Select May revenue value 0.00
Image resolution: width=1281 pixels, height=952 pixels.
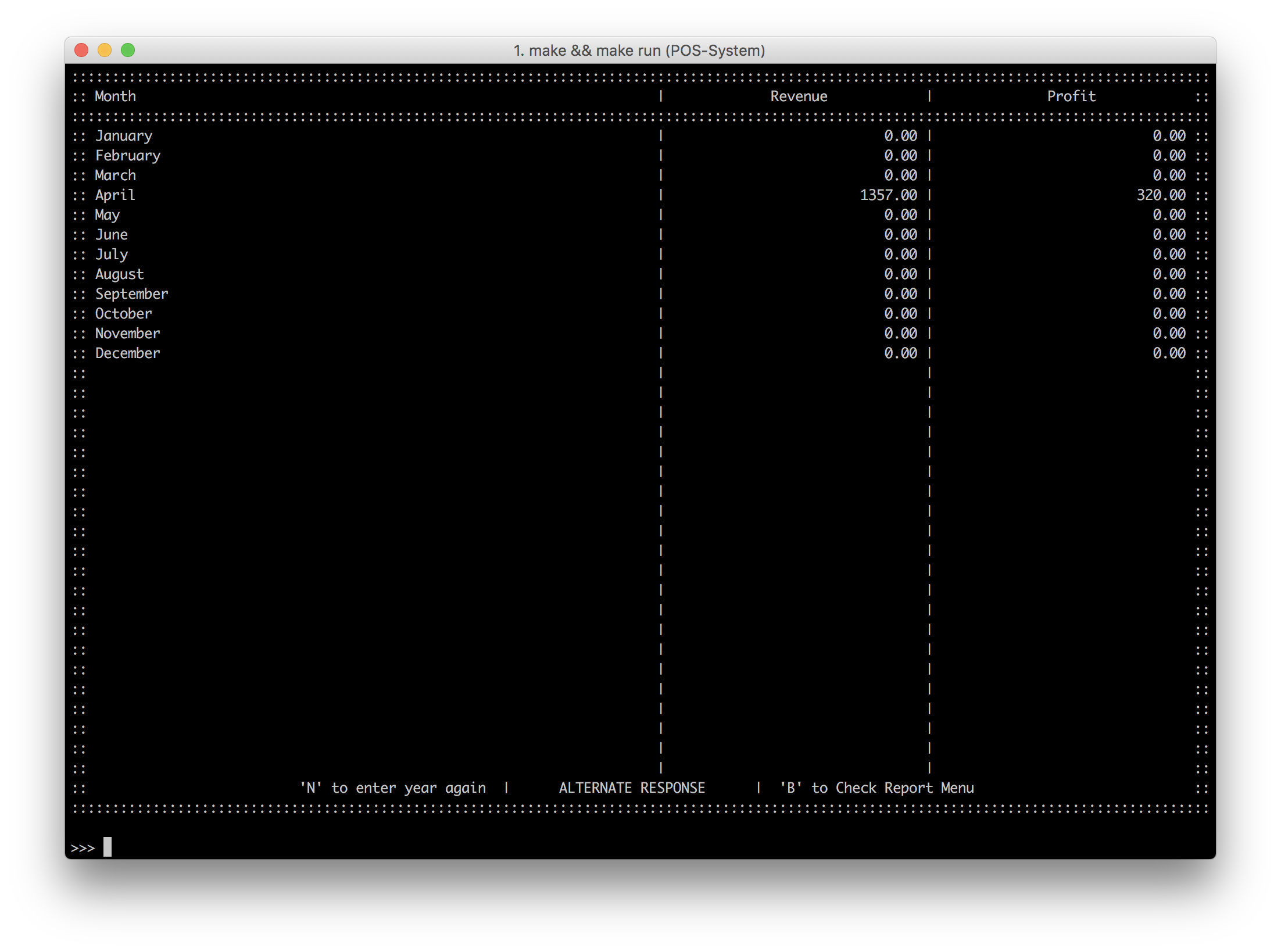pos(901,215)
